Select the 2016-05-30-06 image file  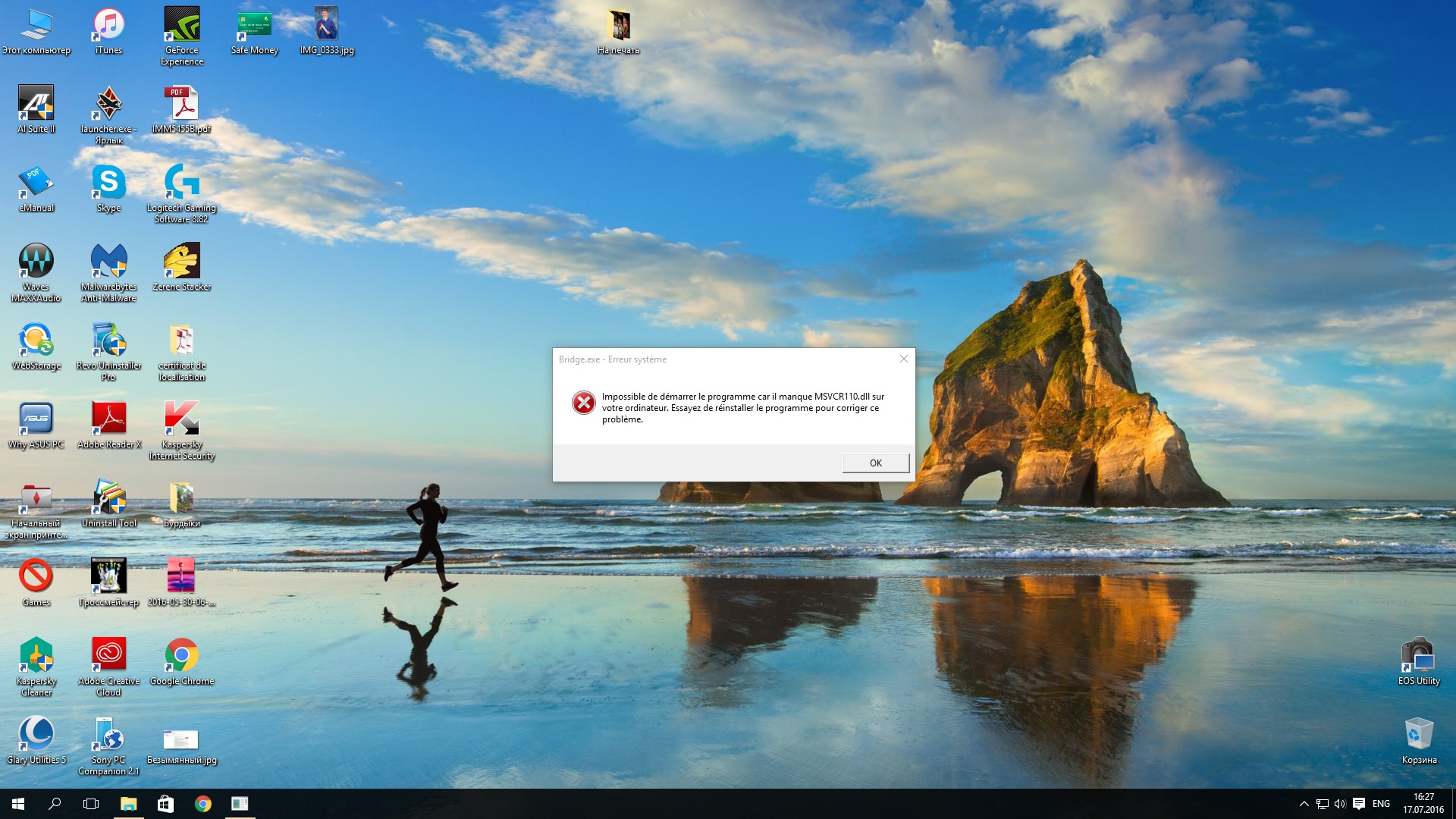[182, 583]
